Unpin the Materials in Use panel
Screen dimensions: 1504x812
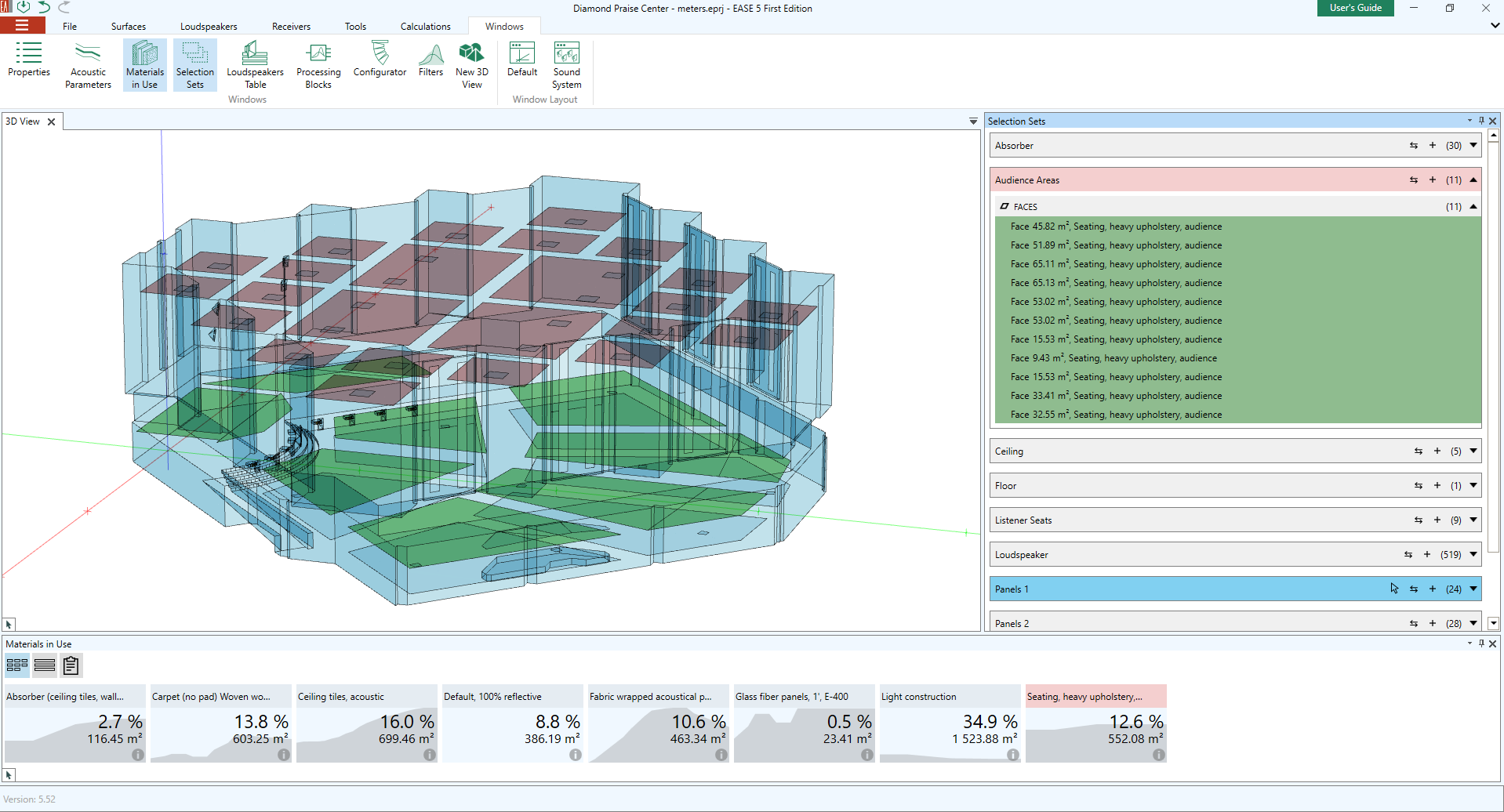point(1480,643)
